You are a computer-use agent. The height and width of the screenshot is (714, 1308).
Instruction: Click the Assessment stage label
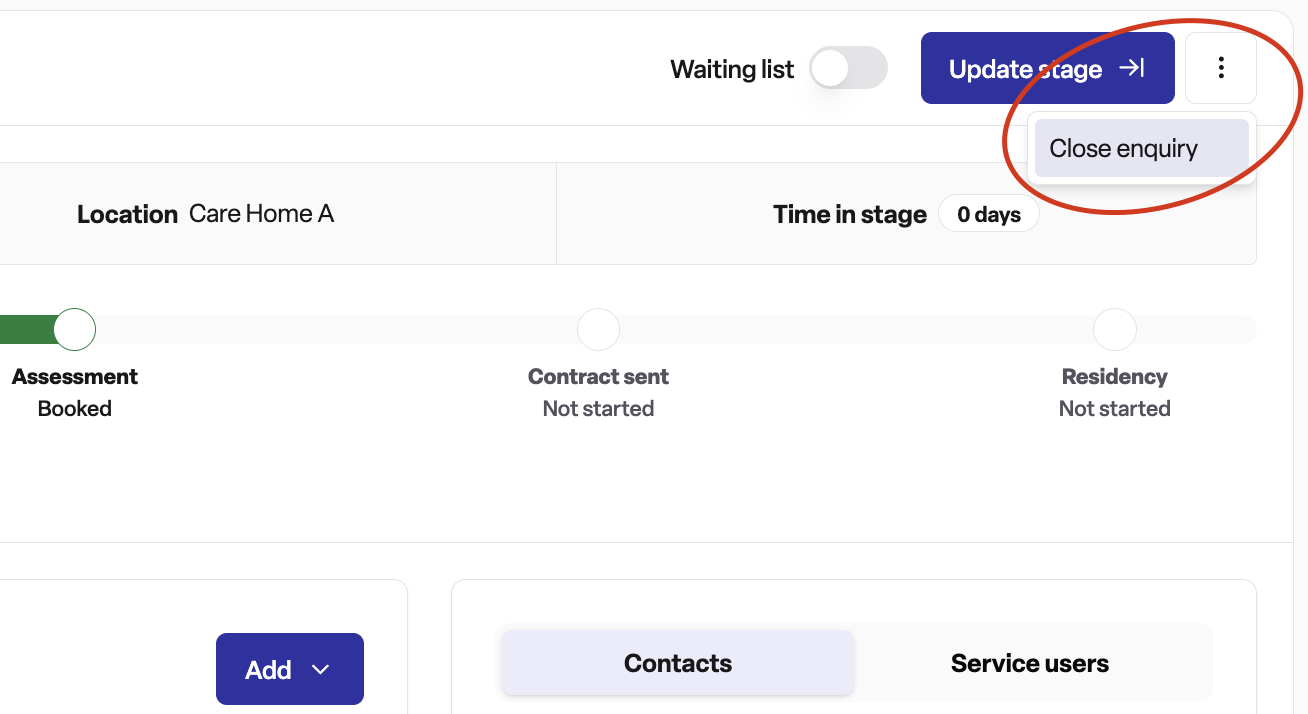click(75, 377)
